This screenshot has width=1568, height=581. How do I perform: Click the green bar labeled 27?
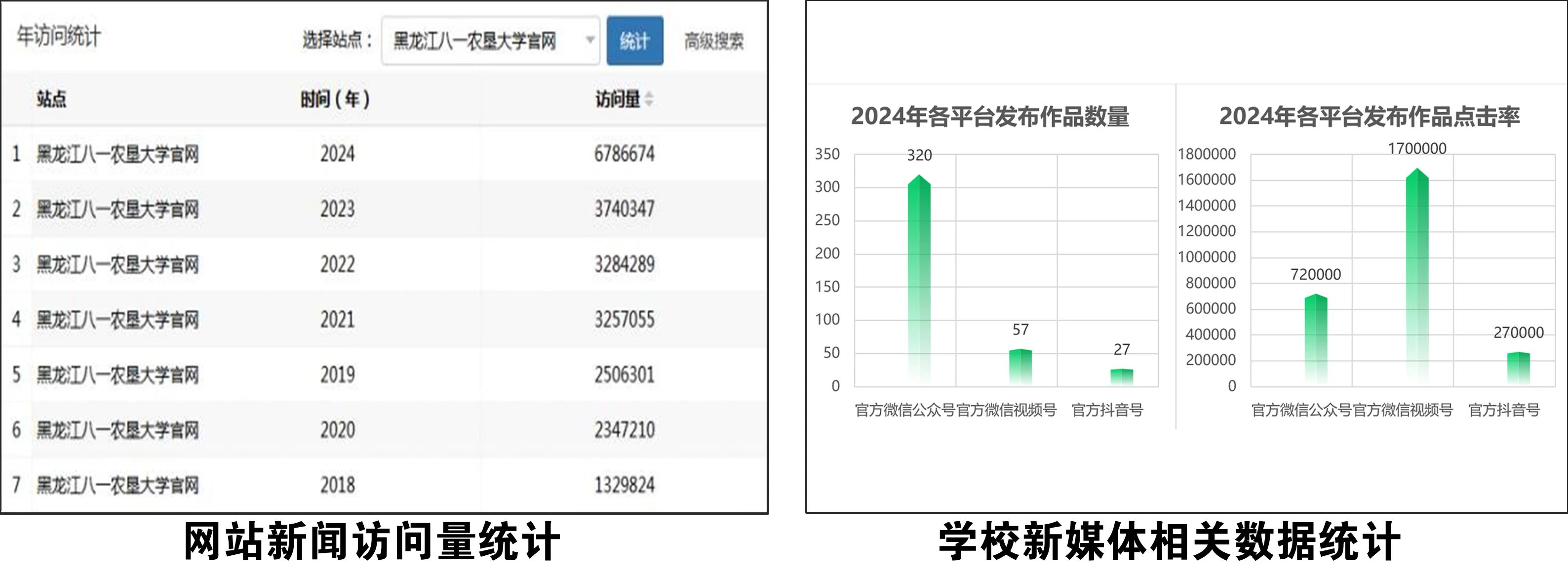click(1122, 376)
